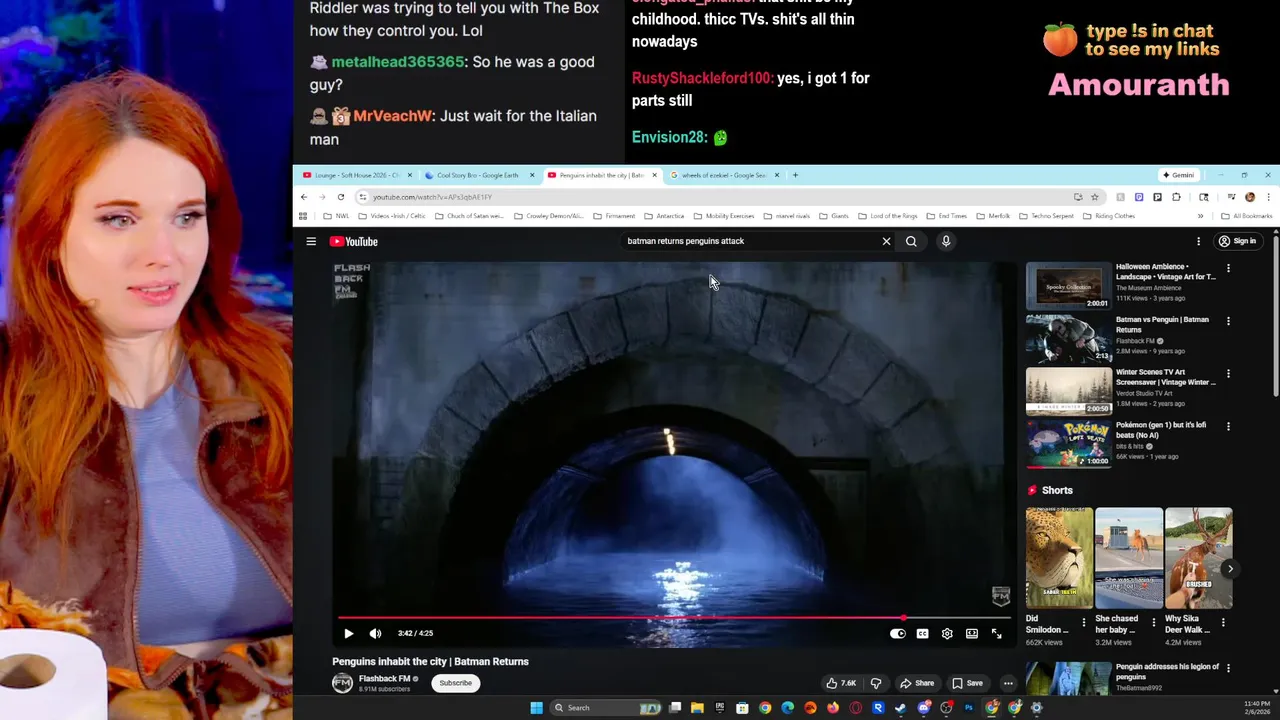Open the player settings gear
1280x720 pixels.
(947, 633)
